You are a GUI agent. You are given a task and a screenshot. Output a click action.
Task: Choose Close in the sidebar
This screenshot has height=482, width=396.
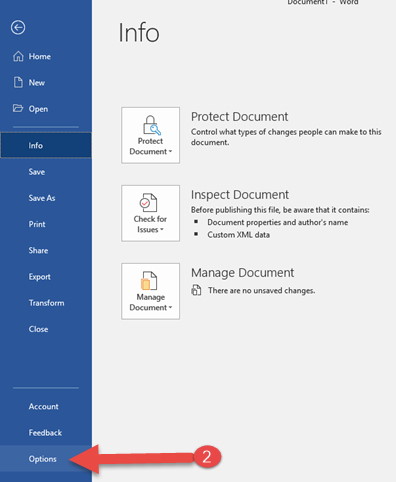tap(46, 329)
